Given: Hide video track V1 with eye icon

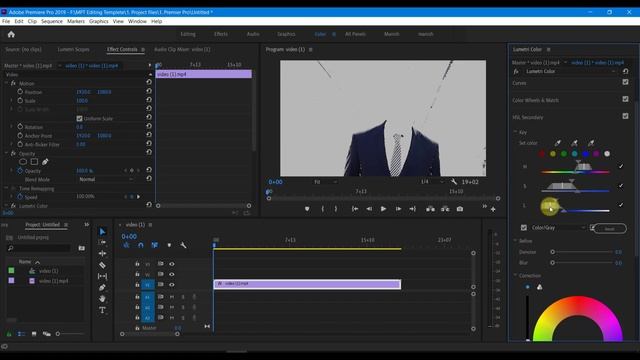Looking at the screenshot, I should (x=172, y=284).
